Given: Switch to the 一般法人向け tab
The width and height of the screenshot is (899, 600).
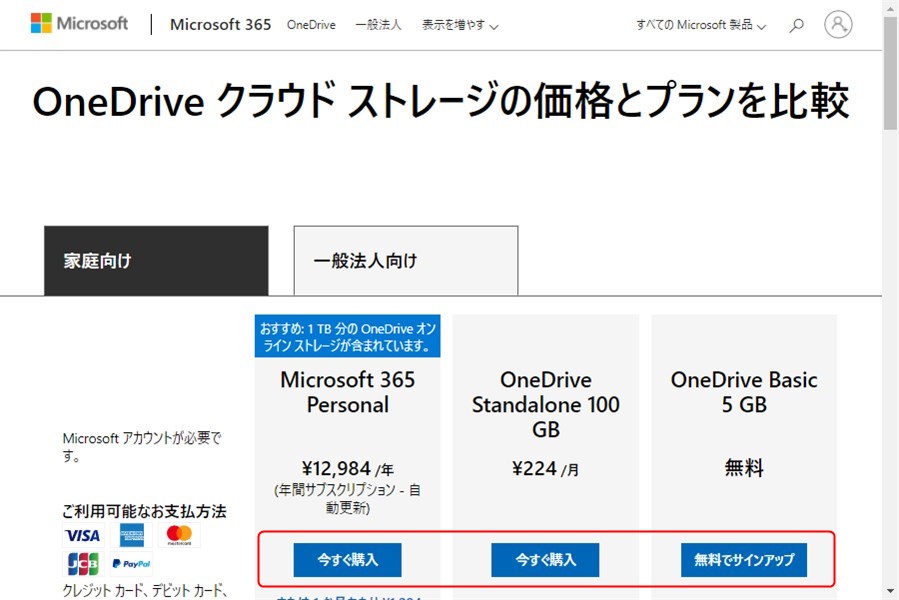Looking at the screenshot, I should tap(405, 261).
